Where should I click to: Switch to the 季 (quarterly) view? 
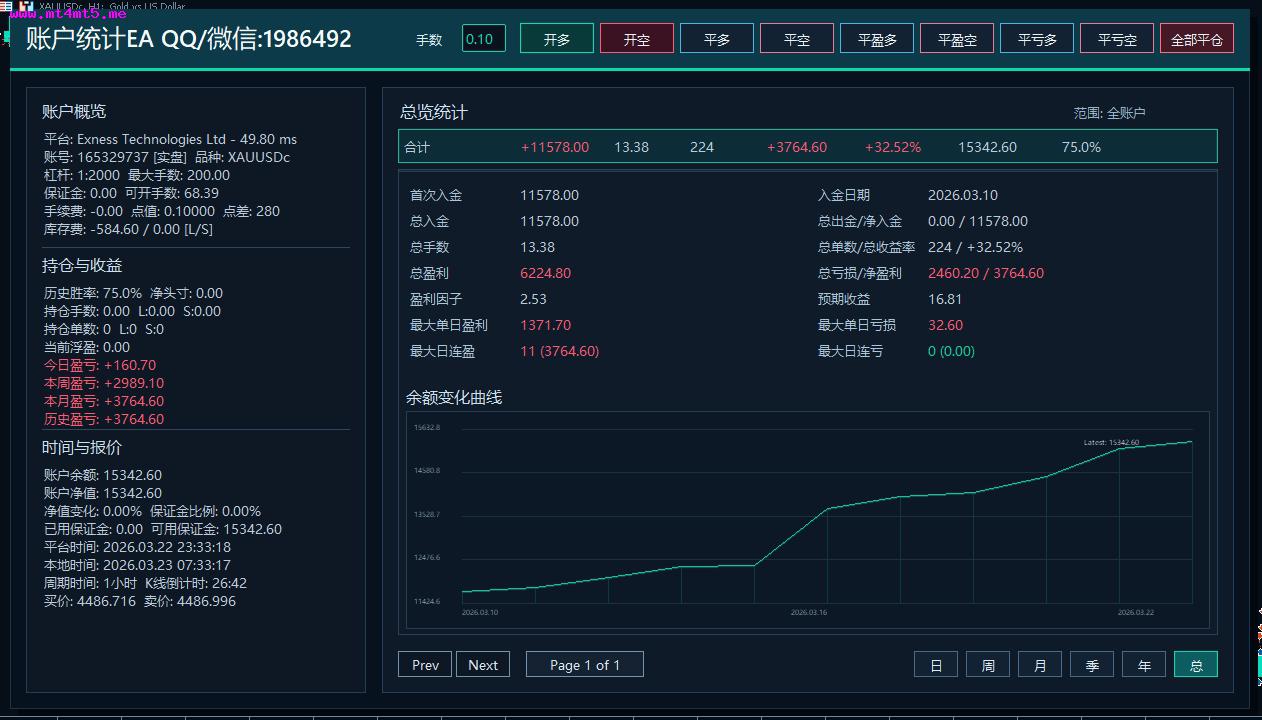(x=1092, y=665)
